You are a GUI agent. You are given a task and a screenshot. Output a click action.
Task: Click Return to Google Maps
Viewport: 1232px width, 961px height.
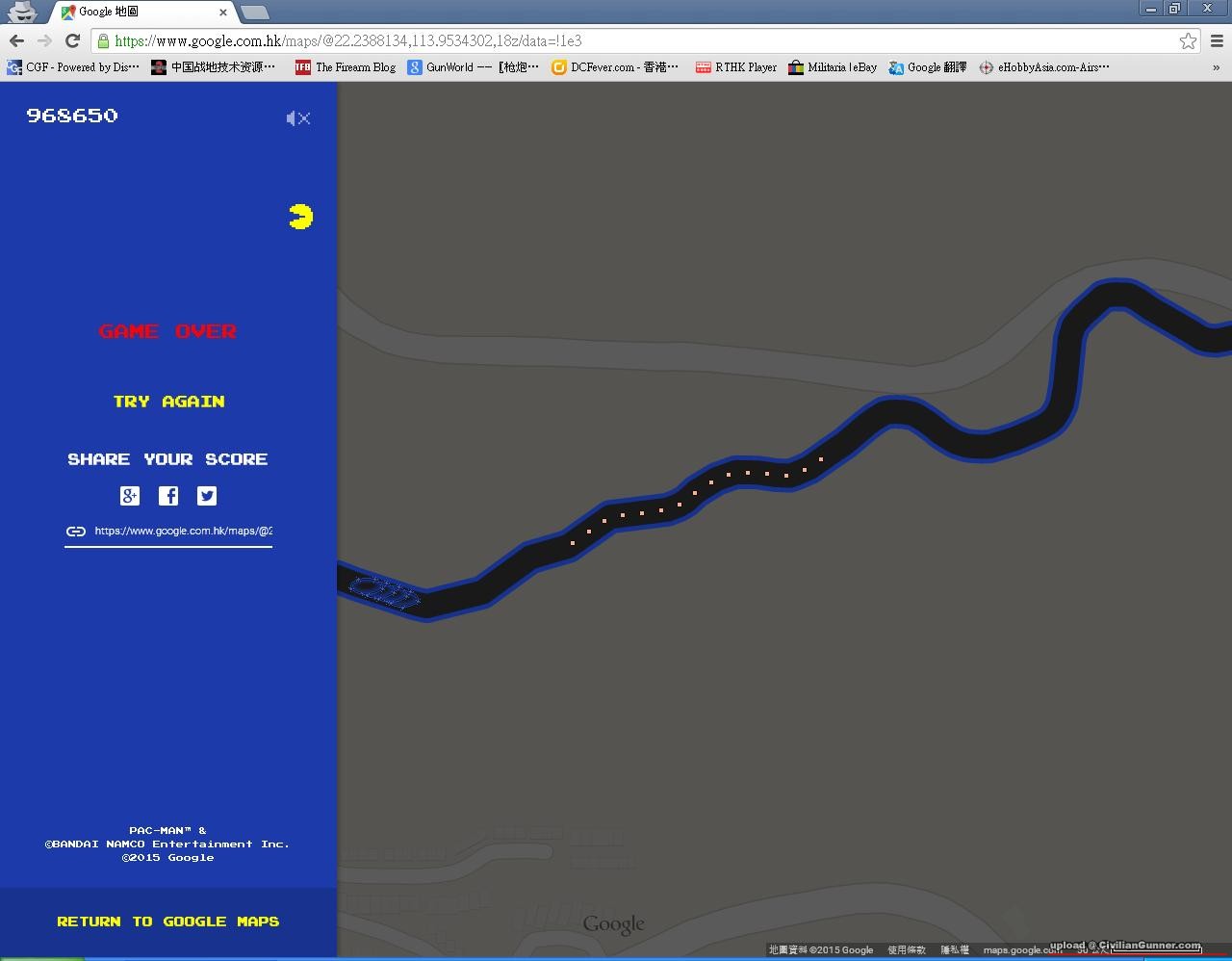168,922
